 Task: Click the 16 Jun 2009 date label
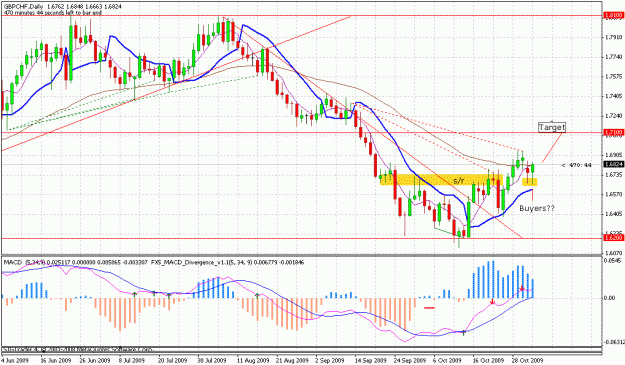click(55, 361)
